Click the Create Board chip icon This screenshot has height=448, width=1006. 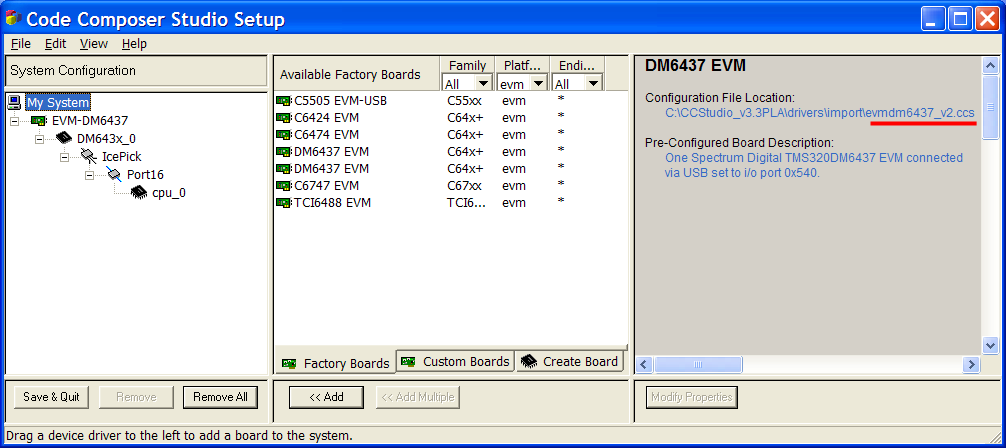click(x=529, y=361)
